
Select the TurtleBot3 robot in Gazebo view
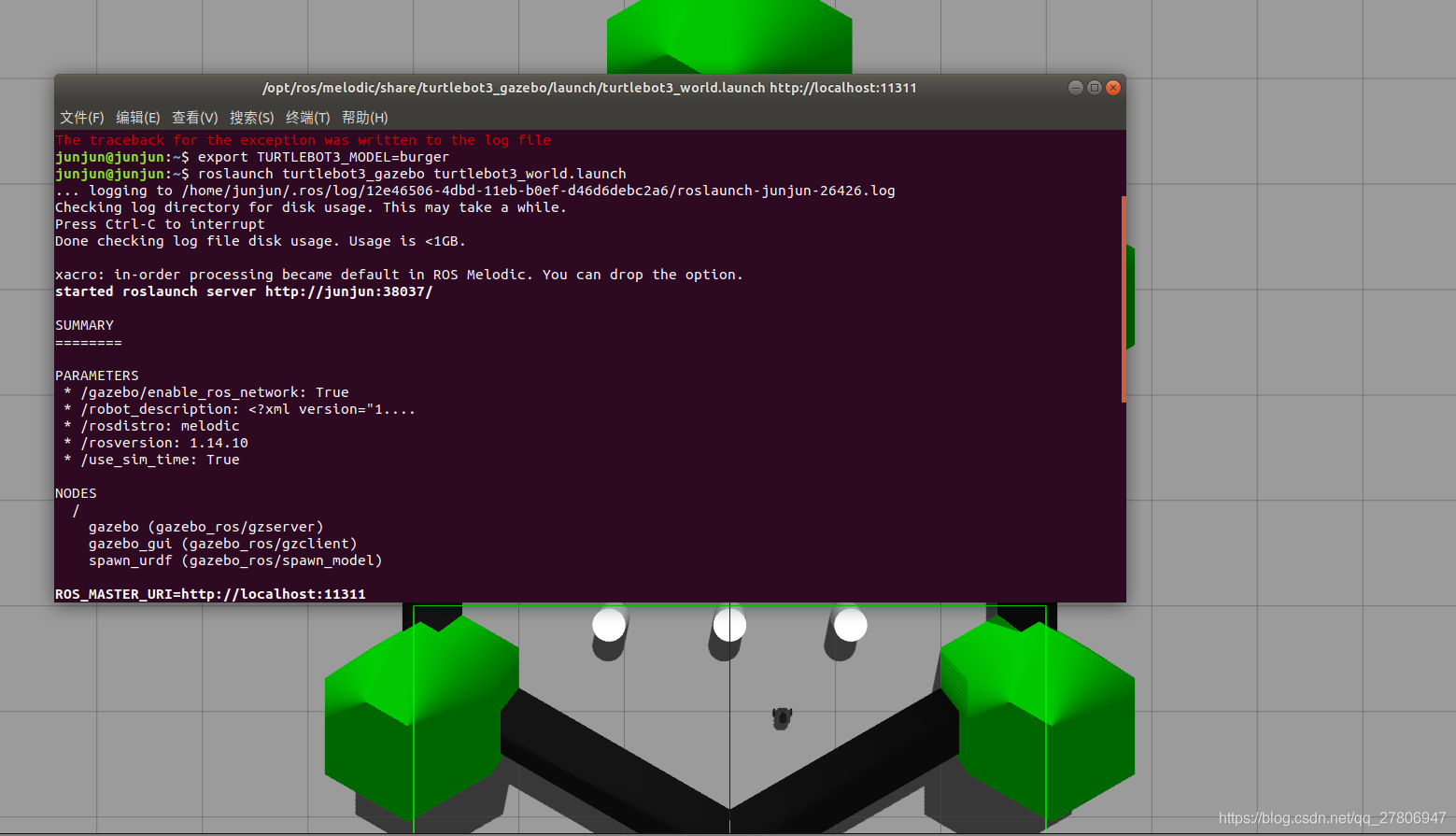point(782,717)
